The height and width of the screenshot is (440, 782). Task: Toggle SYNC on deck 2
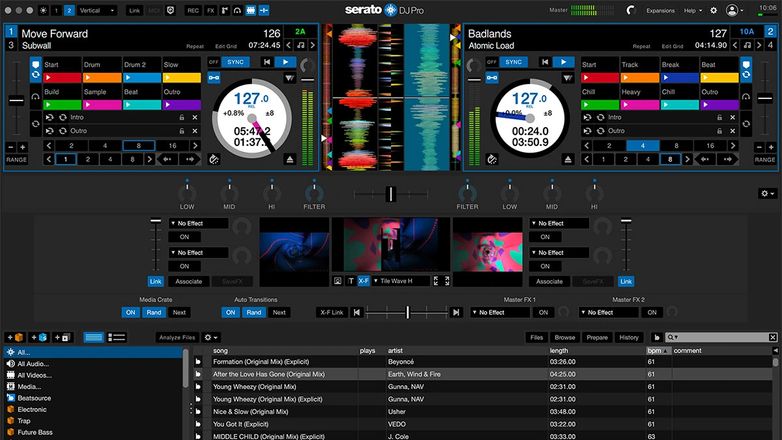(x=513, y=62)
